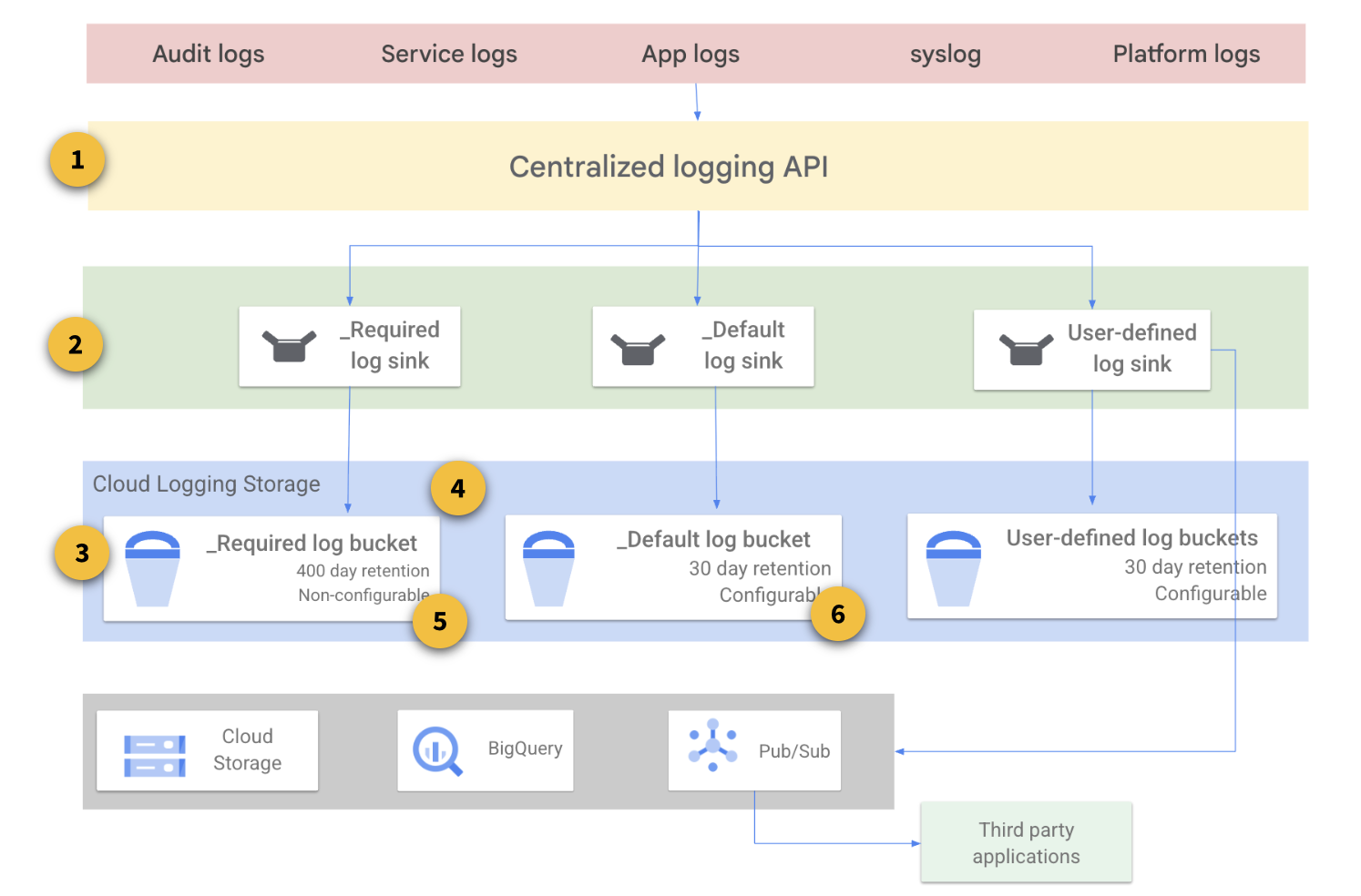Screen dimensions: 1361x896
Task: Click yellow marker number 4
Action: 457,489
